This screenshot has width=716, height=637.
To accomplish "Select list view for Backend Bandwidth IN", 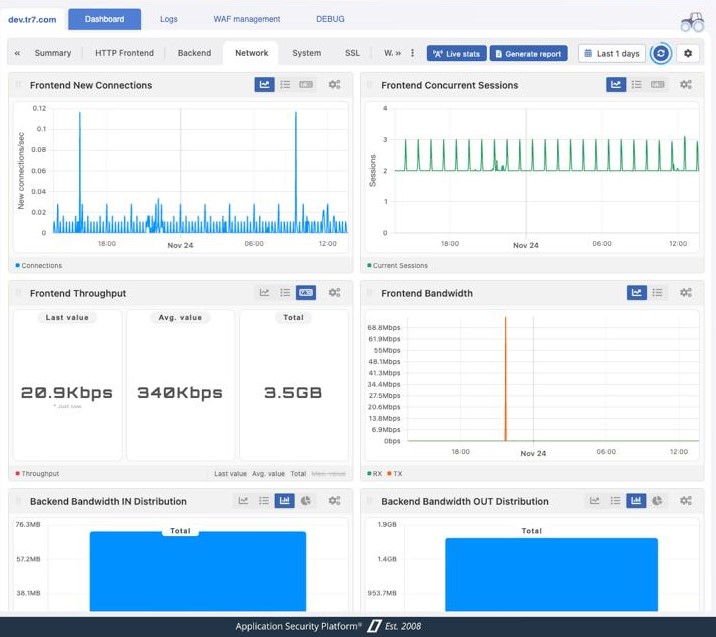I will coord(264,501).
